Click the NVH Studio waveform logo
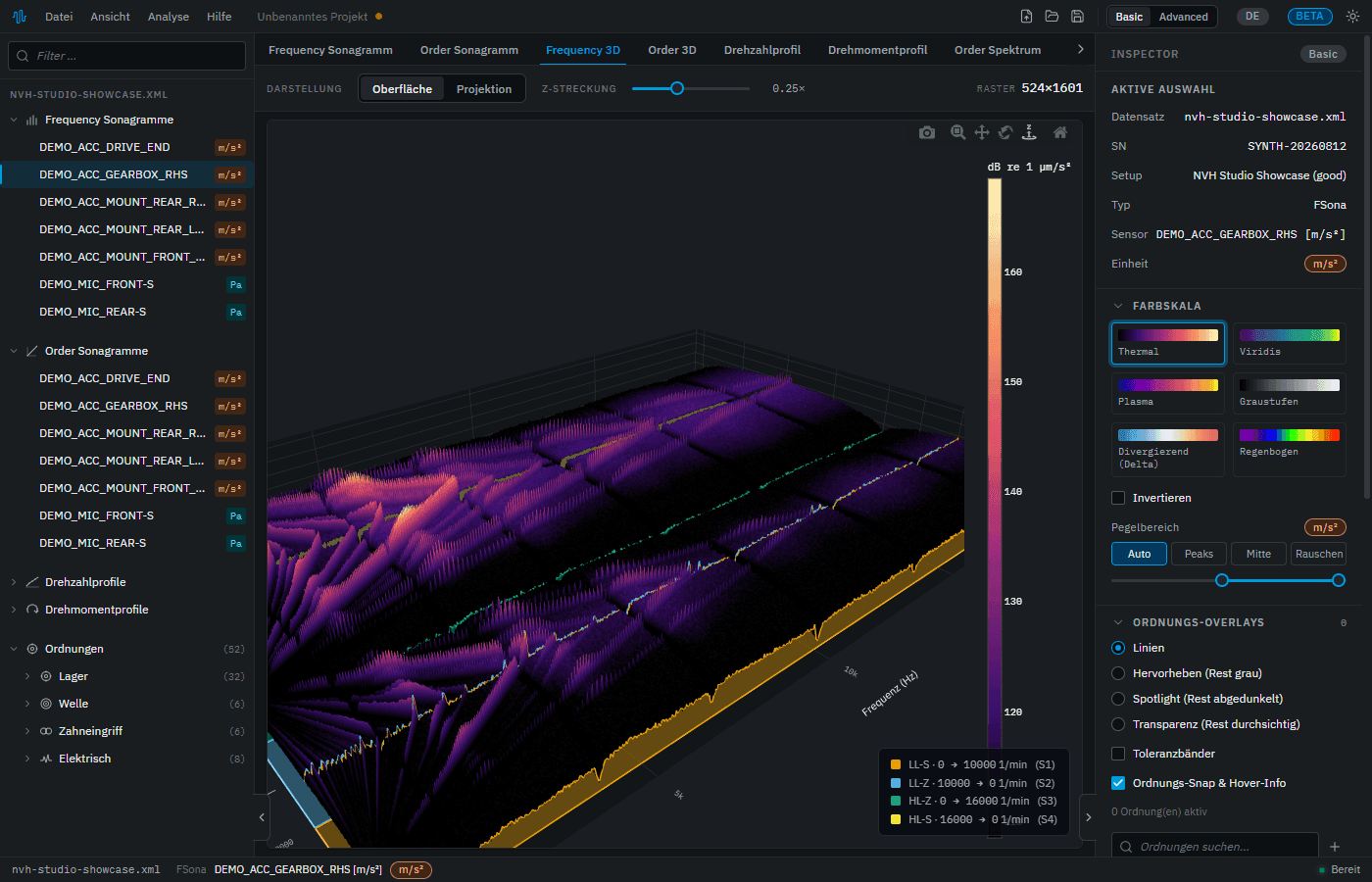Screen dimensions: 1372x882 (20, 17)
